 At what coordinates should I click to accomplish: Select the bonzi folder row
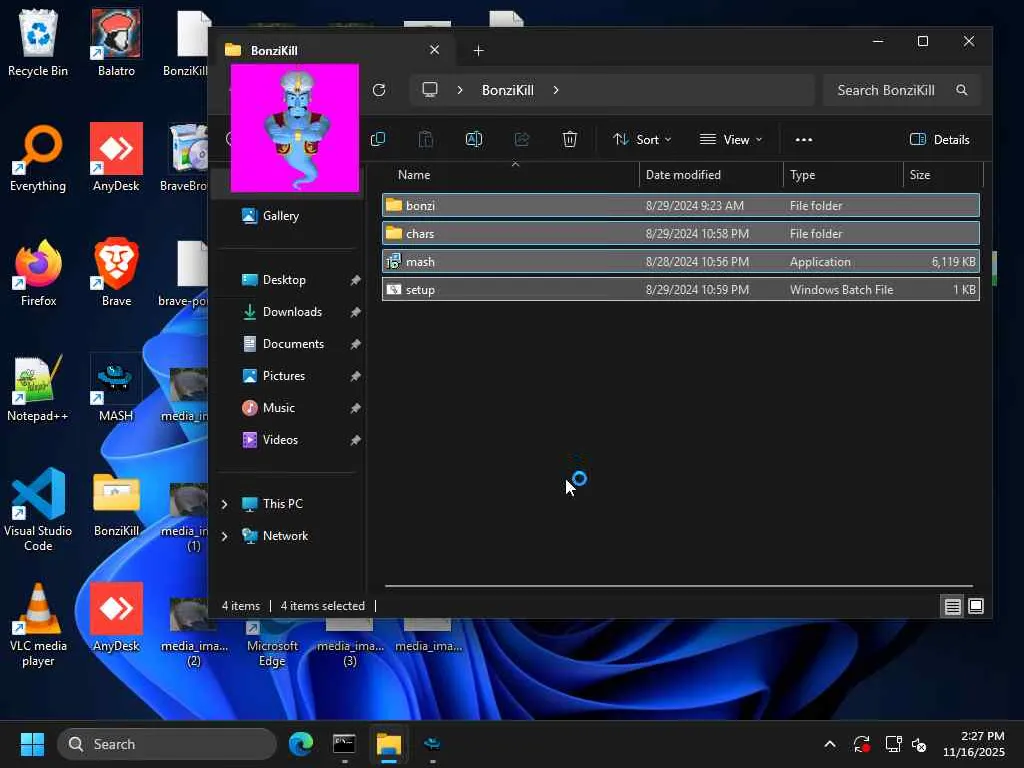pyautogui.click(x=680, y=205)
